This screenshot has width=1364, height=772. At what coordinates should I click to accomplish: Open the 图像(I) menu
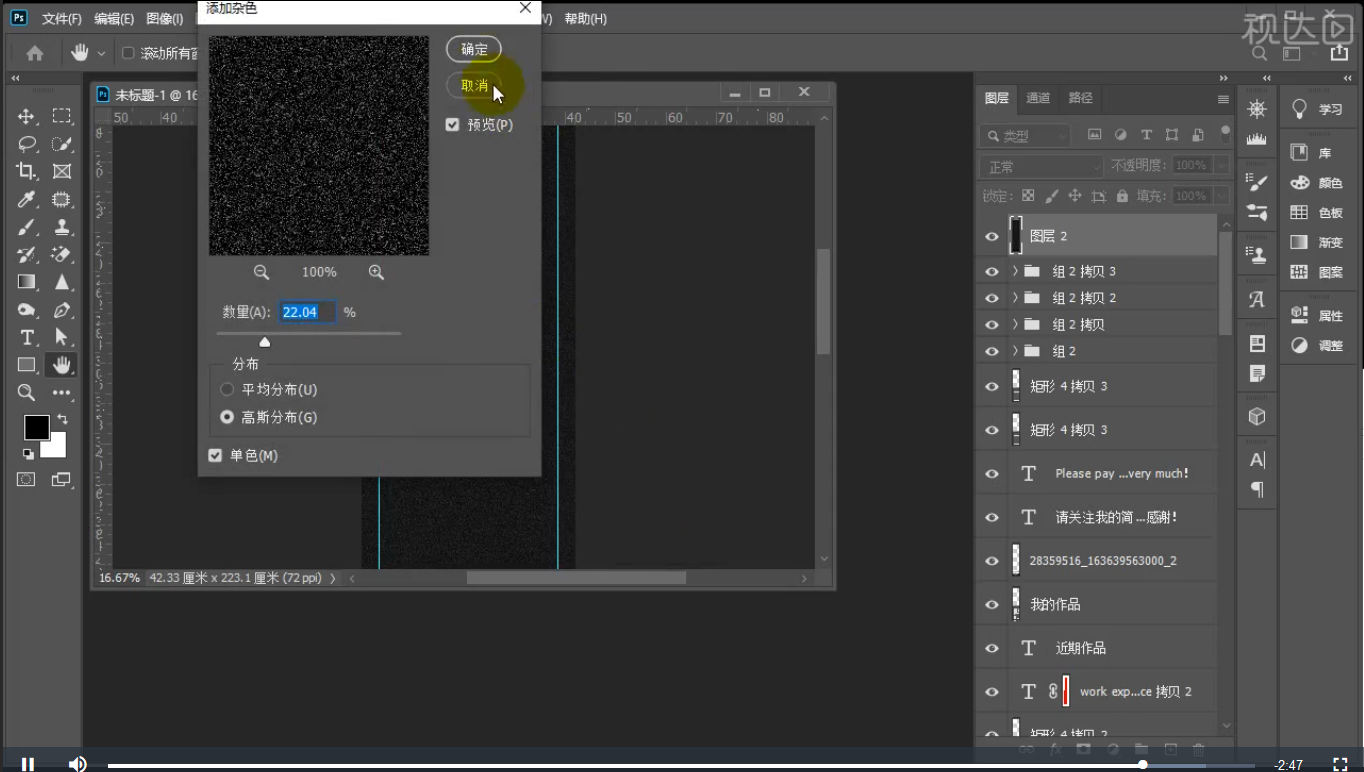(165, 19)
